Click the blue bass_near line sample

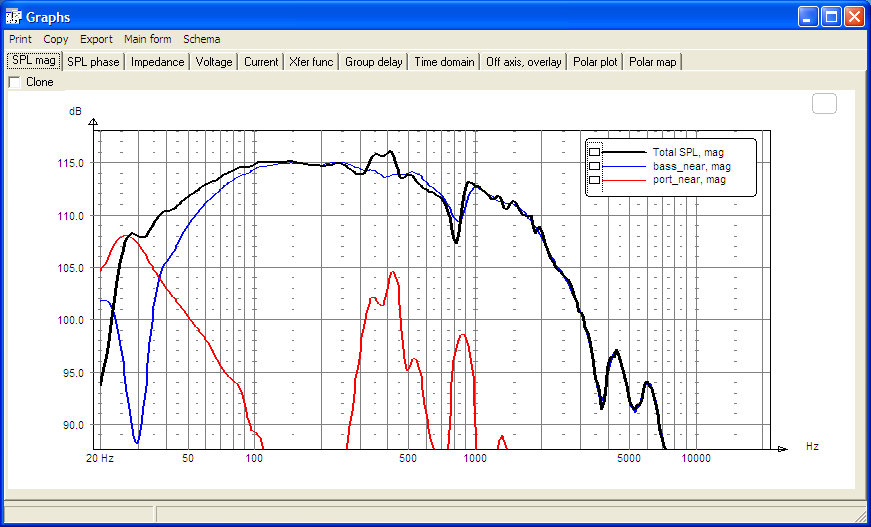click(625, 166)
